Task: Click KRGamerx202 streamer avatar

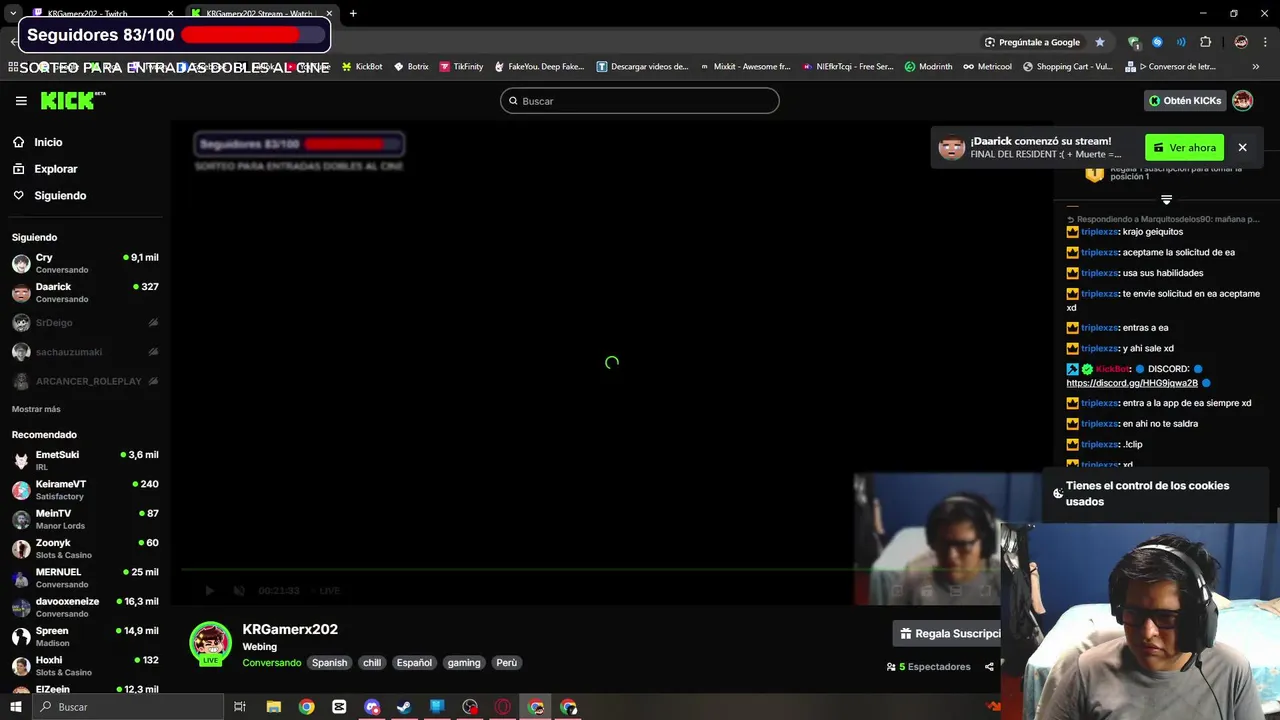Action: coord(210,643)
